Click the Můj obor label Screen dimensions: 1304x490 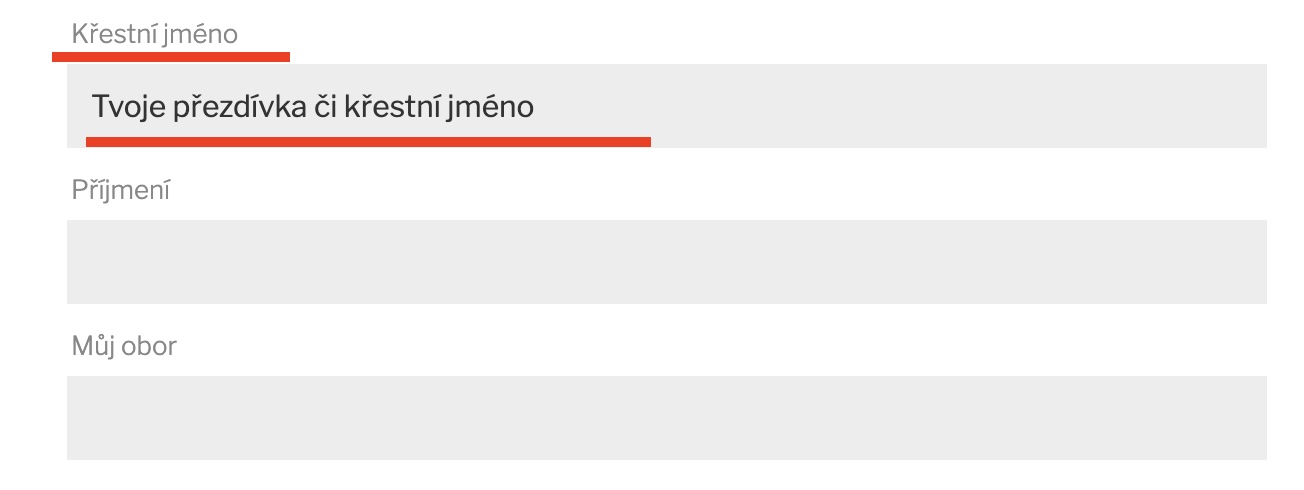tap(124, 347)
